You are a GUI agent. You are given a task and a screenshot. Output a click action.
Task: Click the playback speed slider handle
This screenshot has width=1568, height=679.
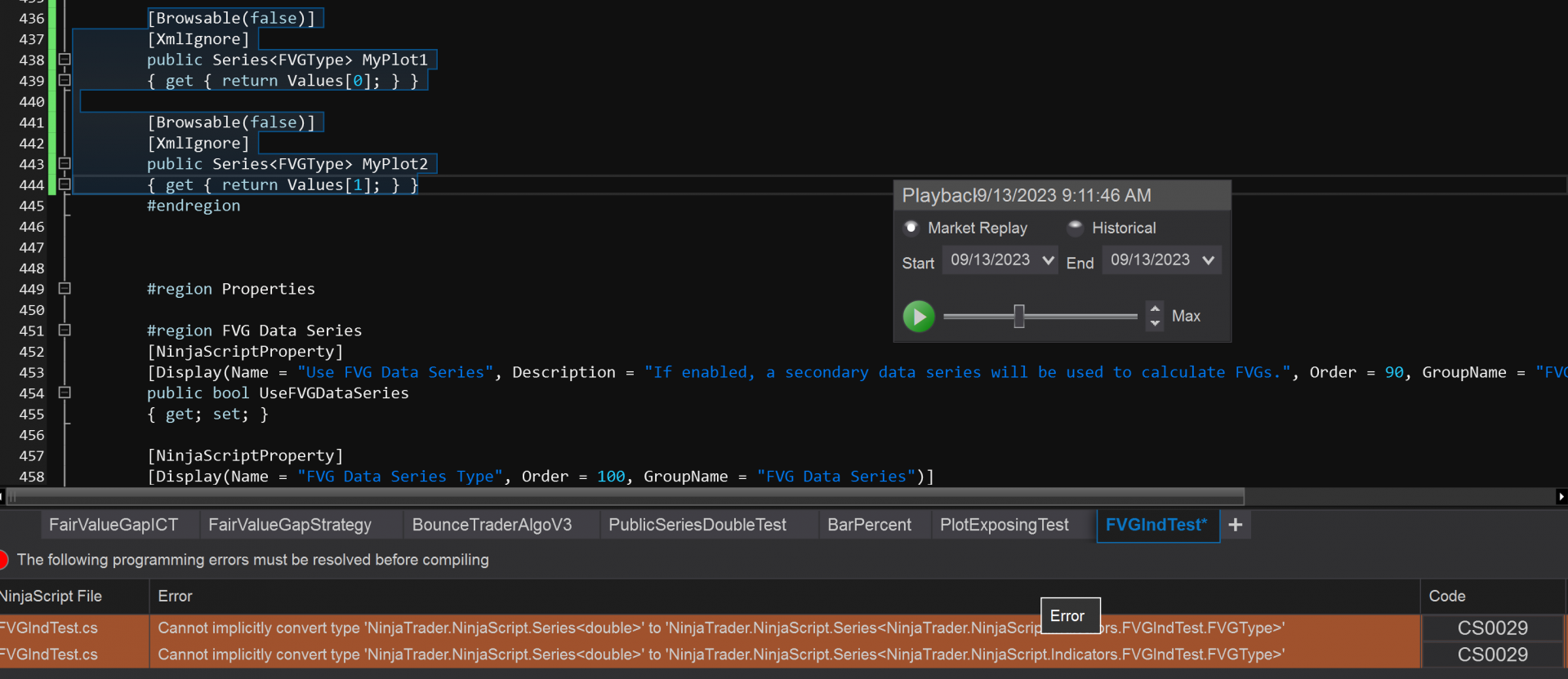1019,316
